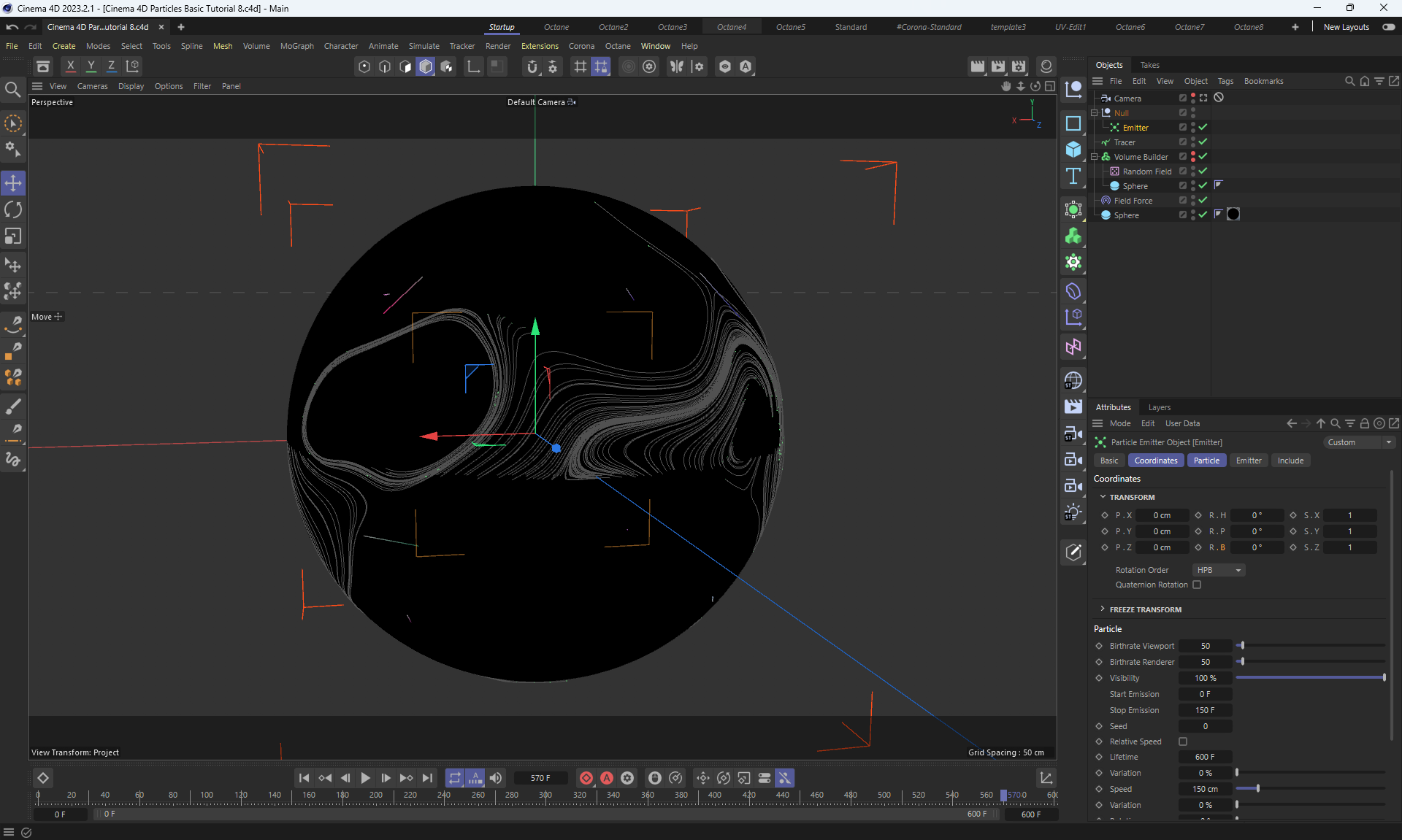Collapse the Volume Builder tree item
The width and height of the screenshot is (1402, 840).
1095,156
